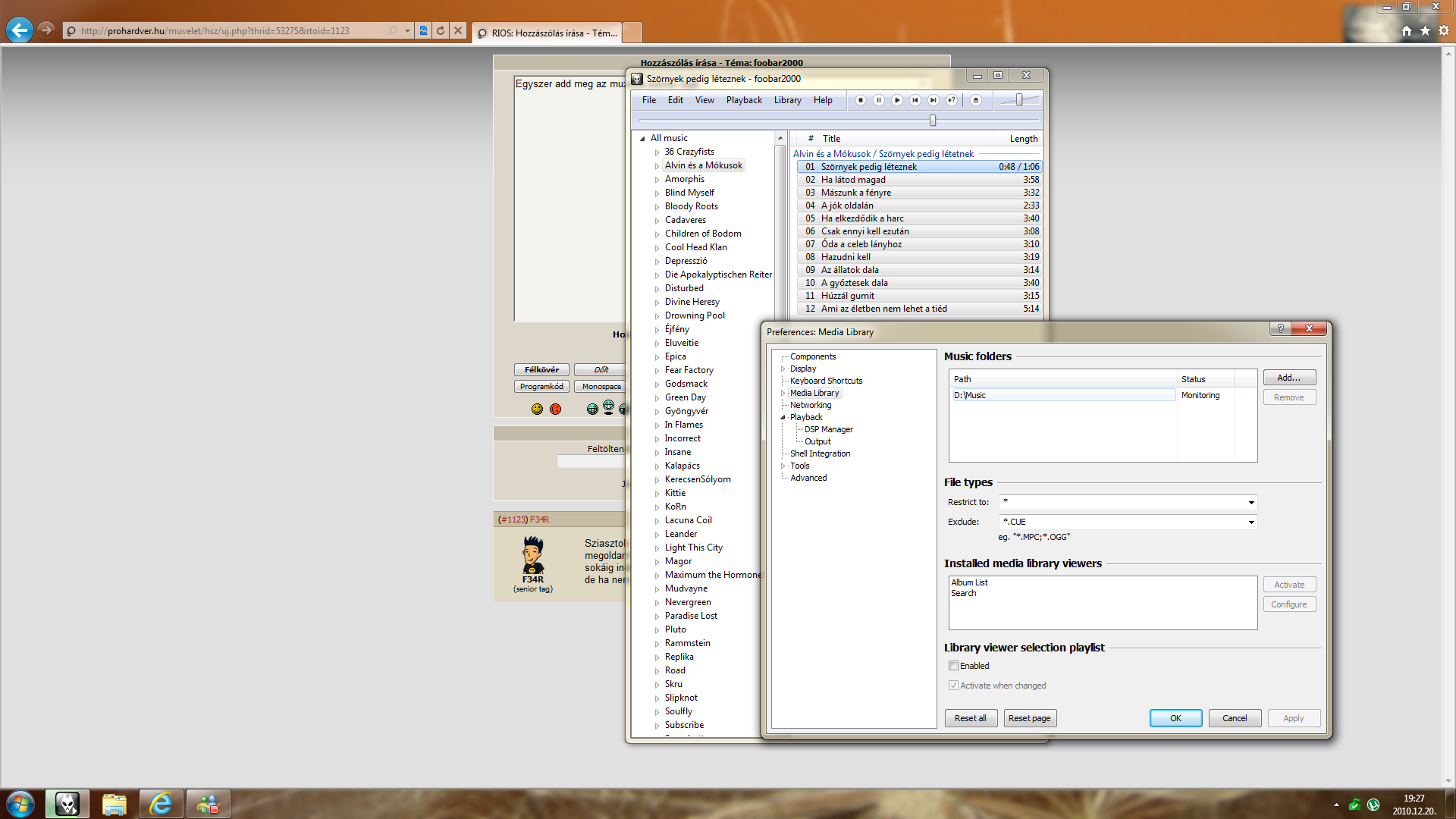
Task: Stop playback in foobar2000
Action: pyautogui.click(x=861, y=100)
